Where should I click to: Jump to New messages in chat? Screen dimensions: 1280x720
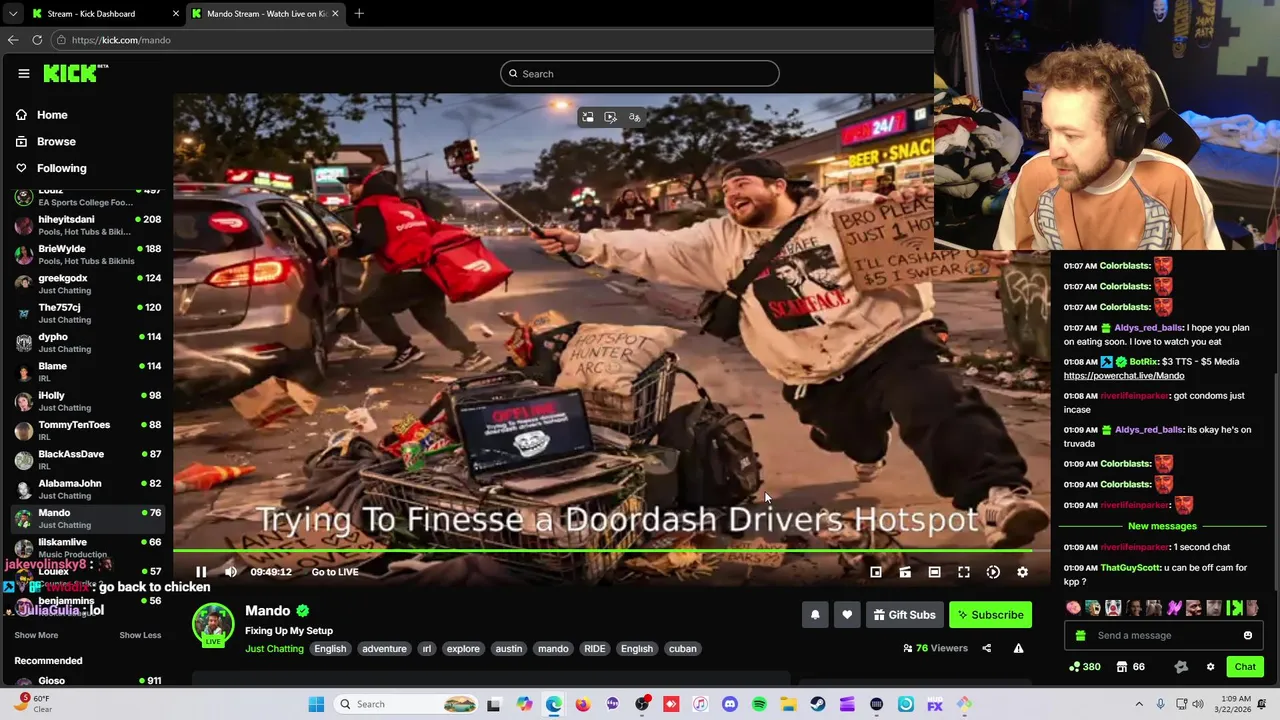[1162, 526]
